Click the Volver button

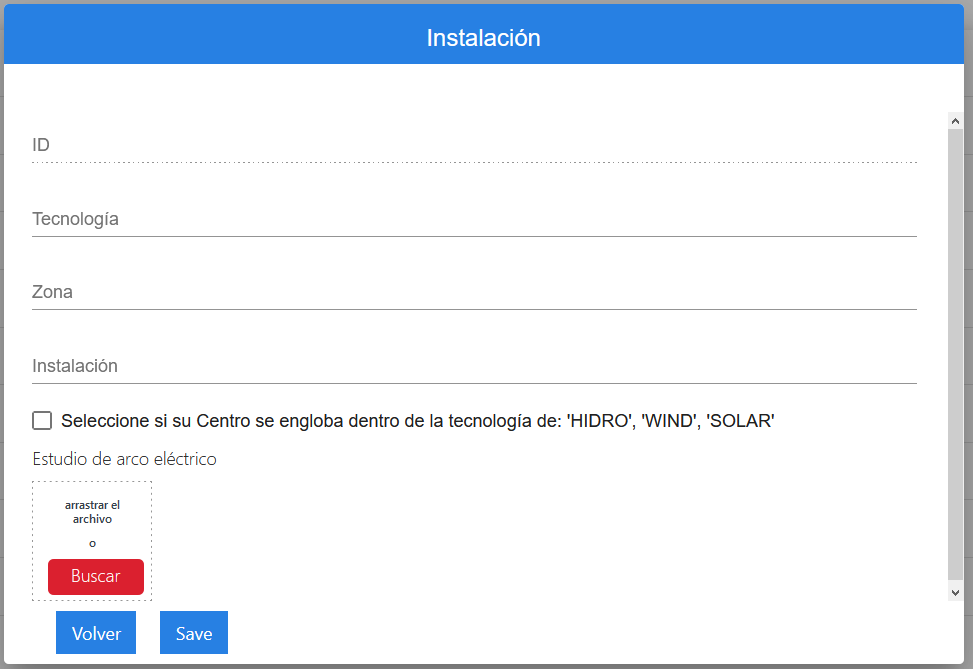coord(96,633)
